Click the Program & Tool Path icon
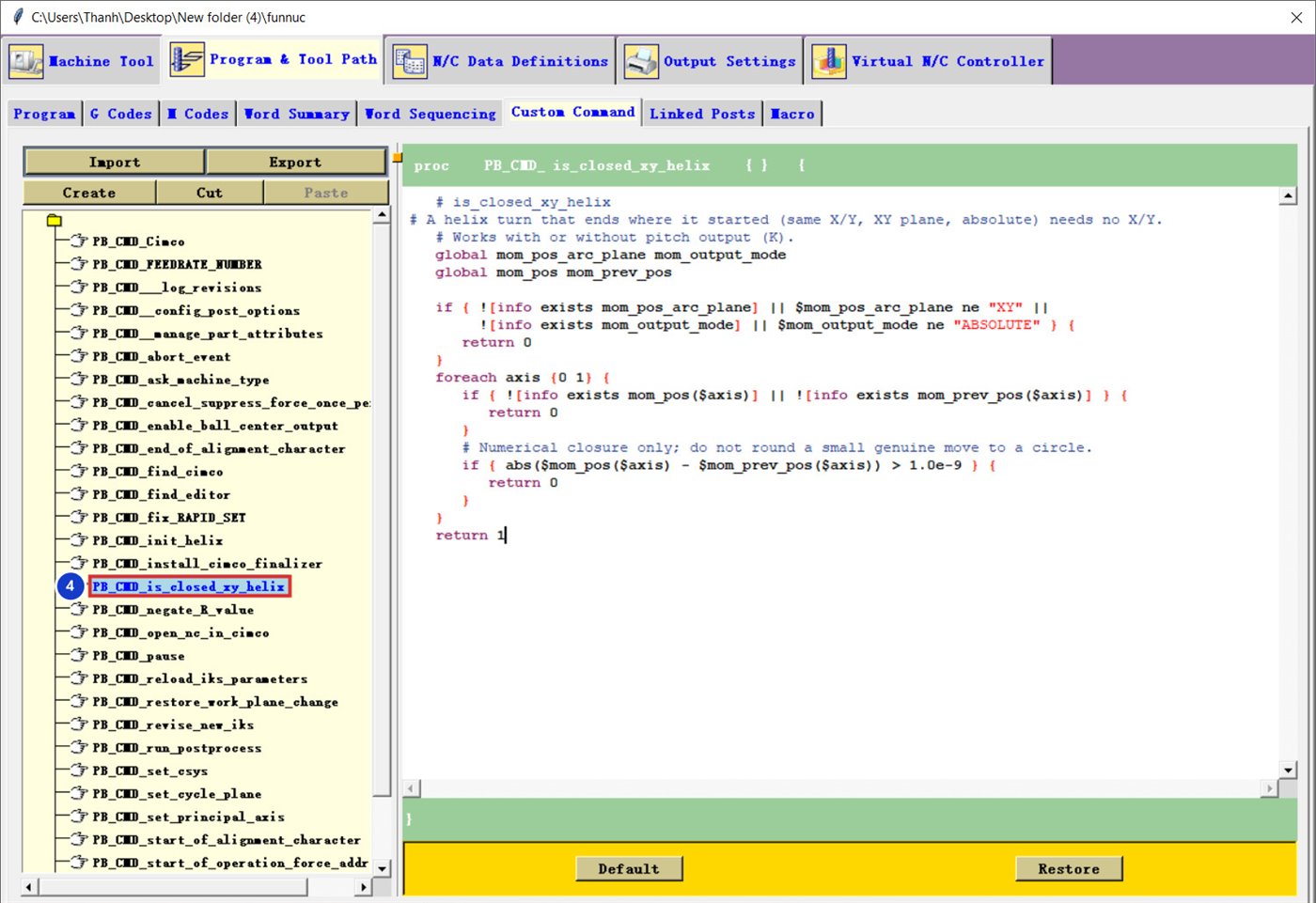The width and height of the screenshot is (1316, 903). [x=186, y=59]
